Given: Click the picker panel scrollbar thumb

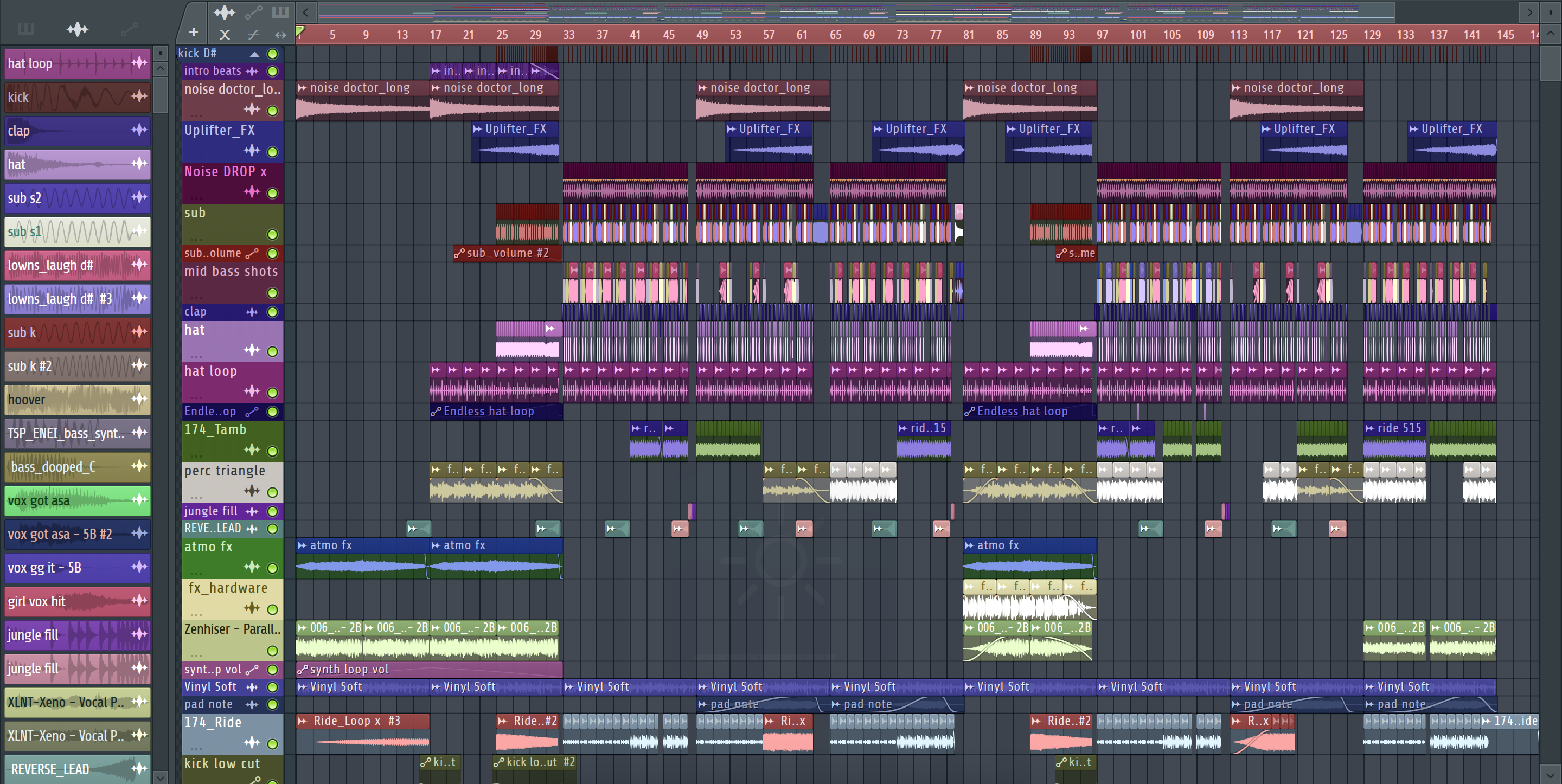Looking at the screenshot, I should [x=160, y=94].
